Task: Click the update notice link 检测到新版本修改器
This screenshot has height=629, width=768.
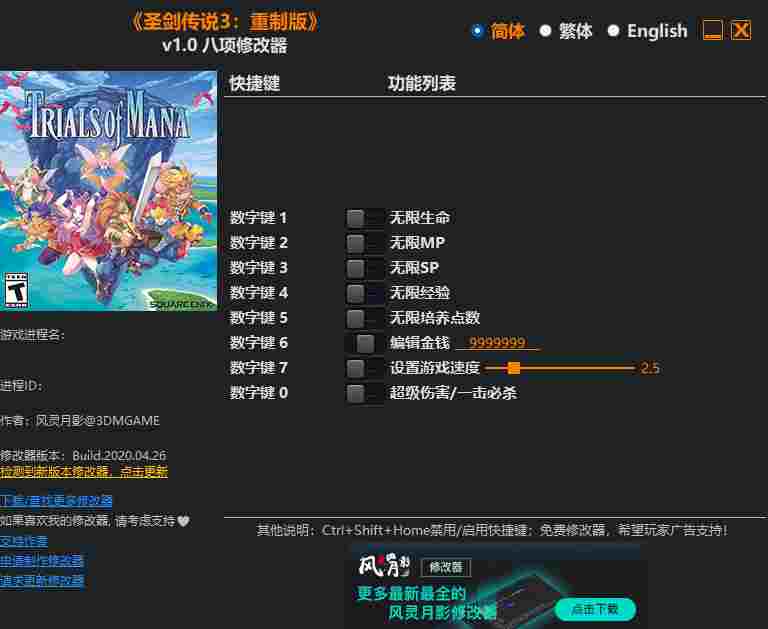Action: click(84, 472)
